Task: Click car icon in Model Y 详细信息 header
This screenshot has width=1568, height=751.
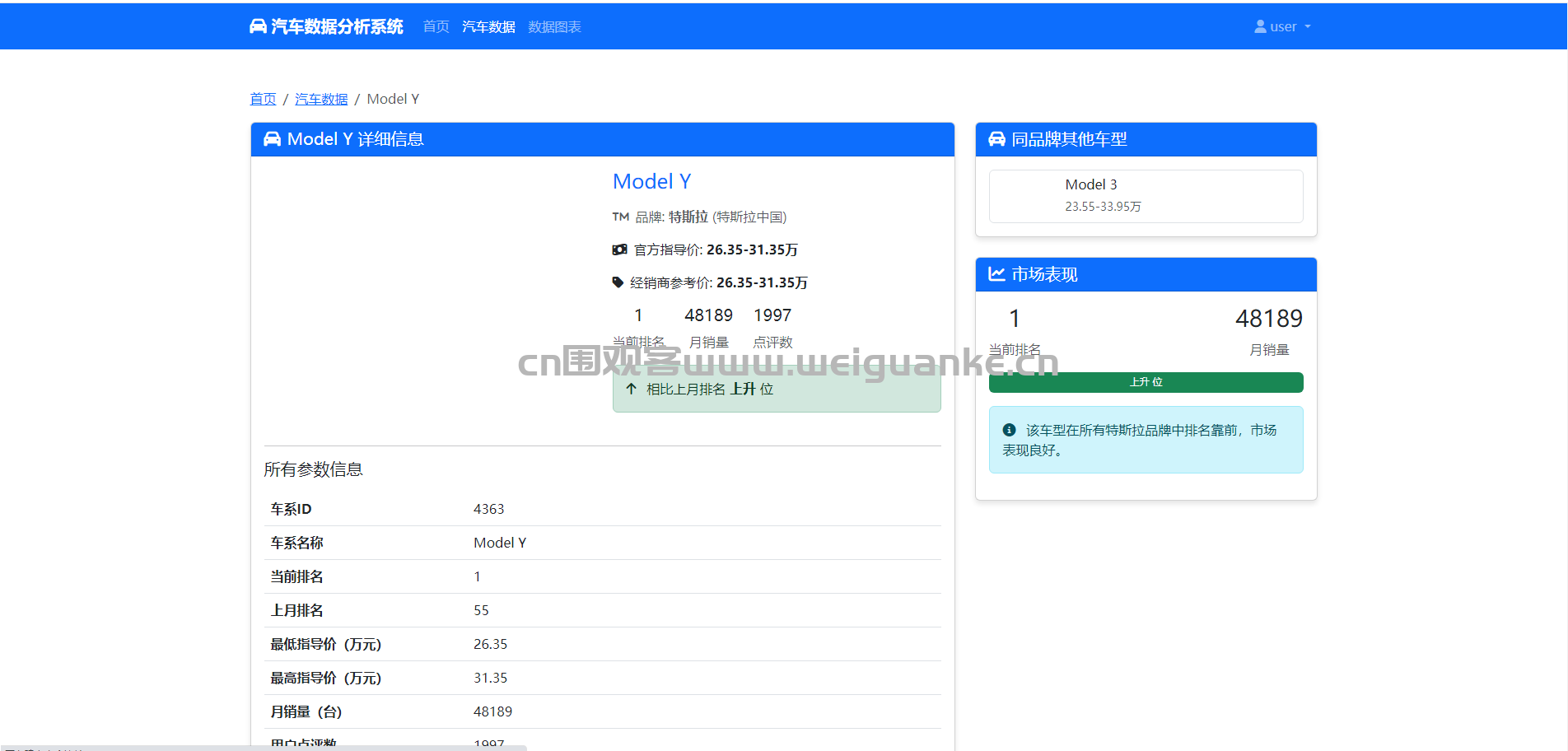Action: [272, 139]
